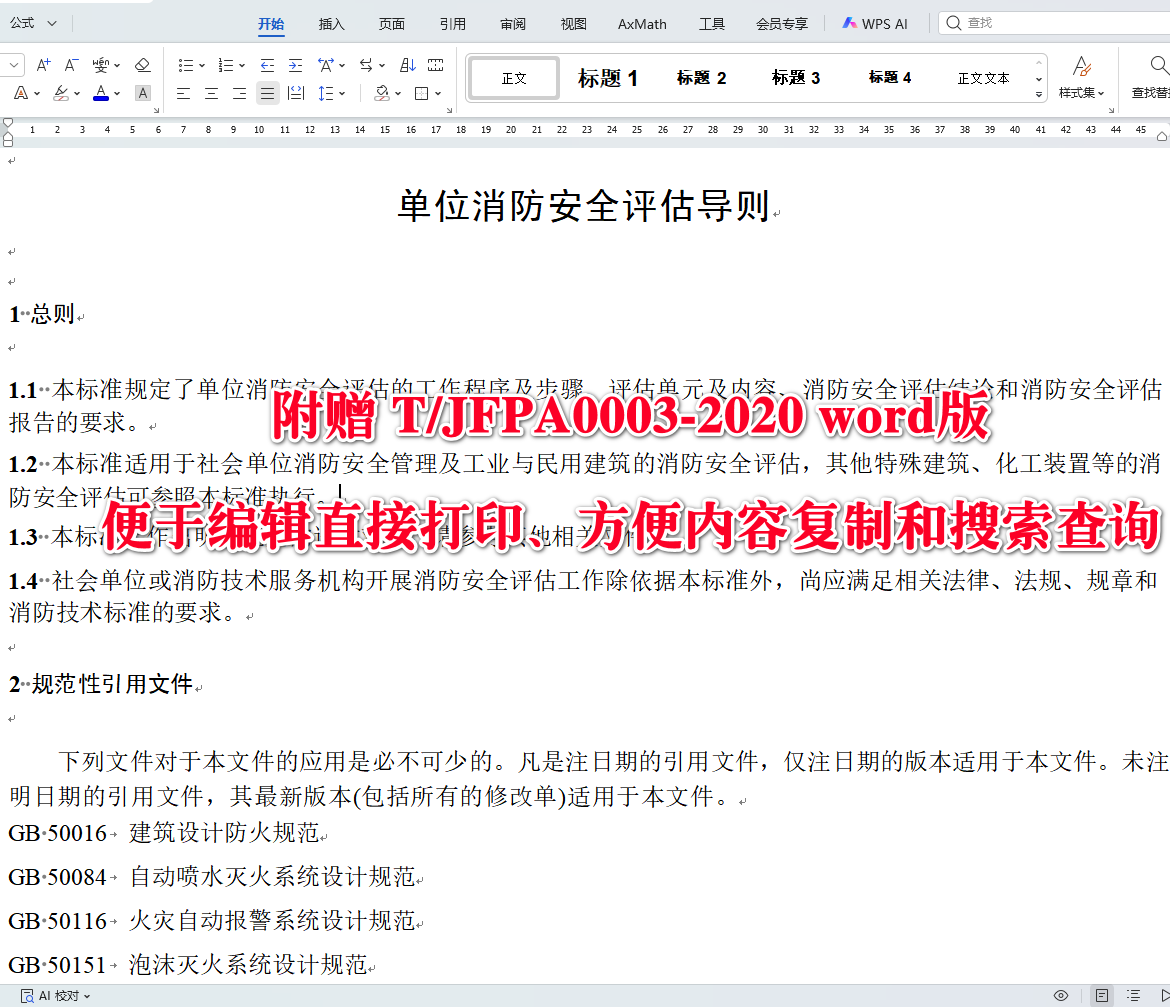1170x1007 pixels.
Task: Click the Clear Formatting eraser icon
Action: click(142, 64)
